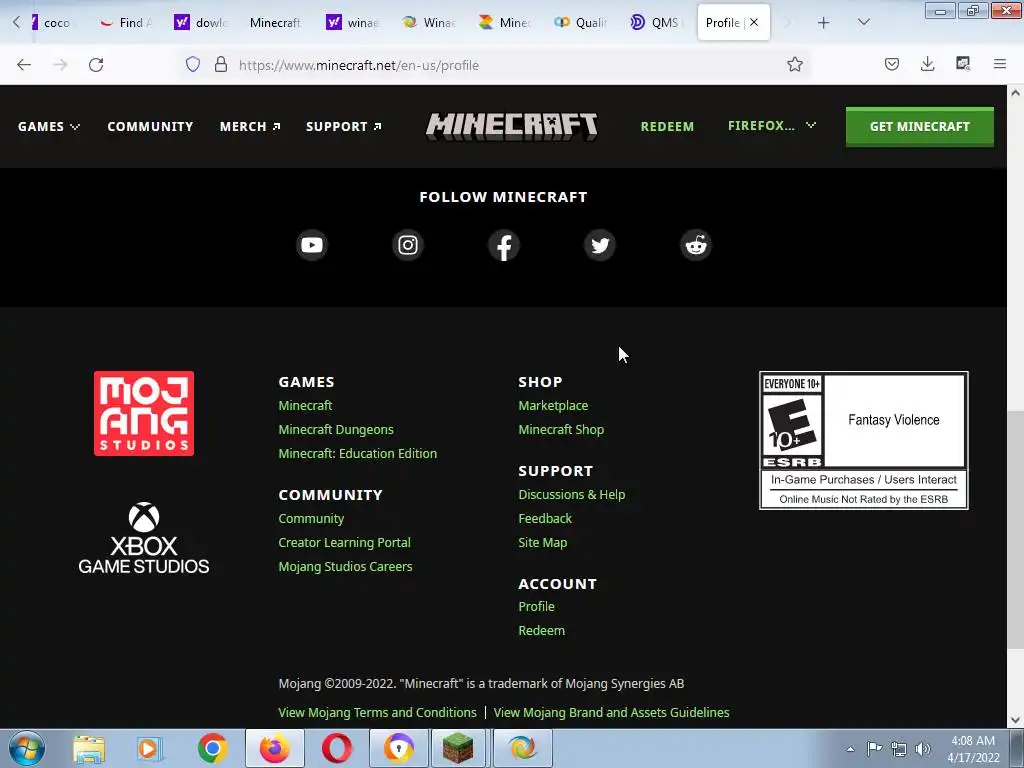Open Minecraft YouTube channel icon
The height and width of the screenshot is (768, 1024).
point(312,246)
